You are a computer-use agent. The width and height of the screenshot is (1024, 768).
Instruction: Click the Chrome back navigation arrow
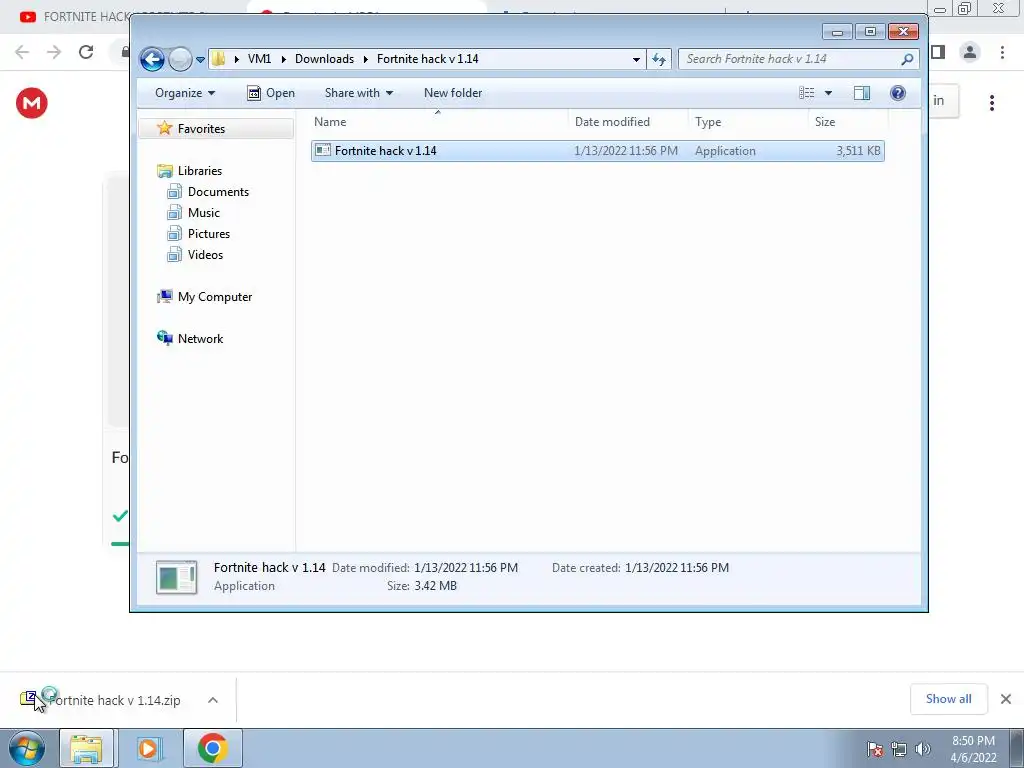point(22,52)
